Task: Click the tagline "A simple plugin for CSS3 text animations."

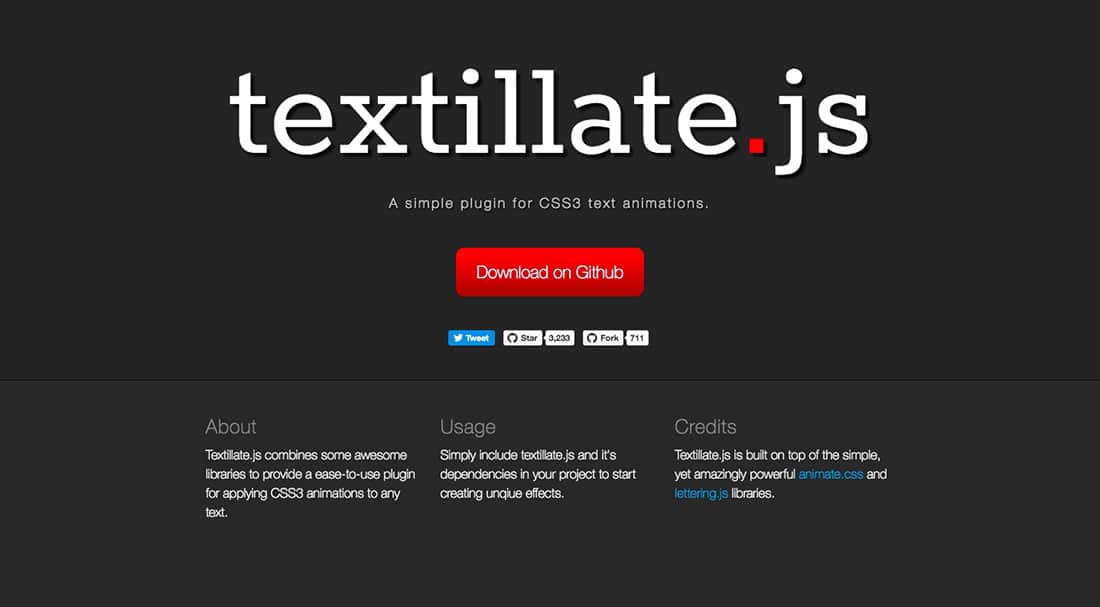Action: coord(549,204)
